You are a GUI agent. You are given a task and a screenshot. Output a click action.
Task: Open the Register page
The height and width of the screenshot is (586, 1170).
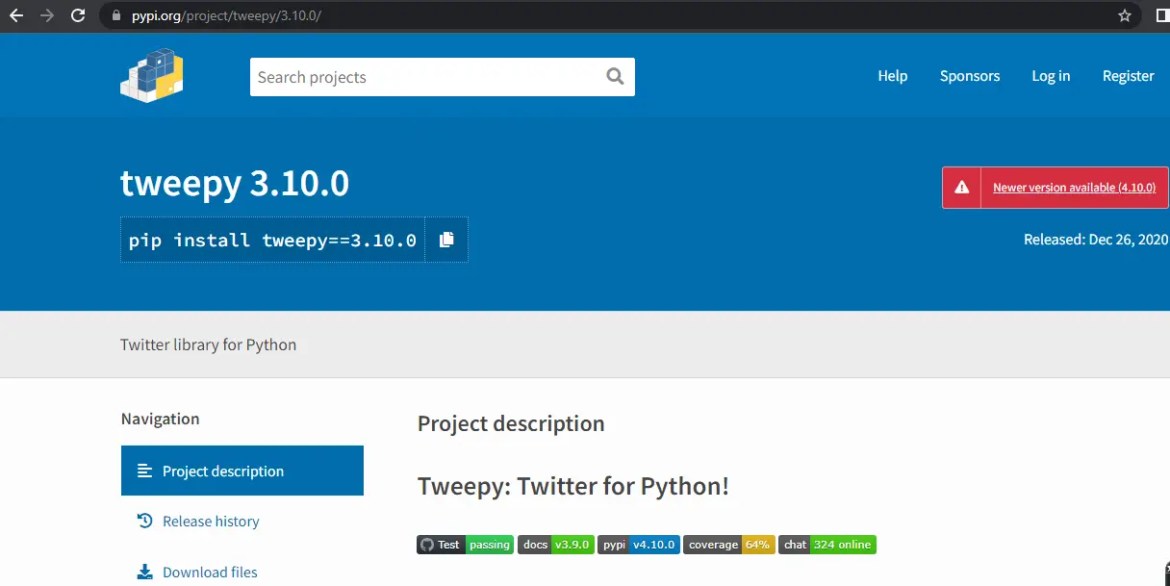1128,76
